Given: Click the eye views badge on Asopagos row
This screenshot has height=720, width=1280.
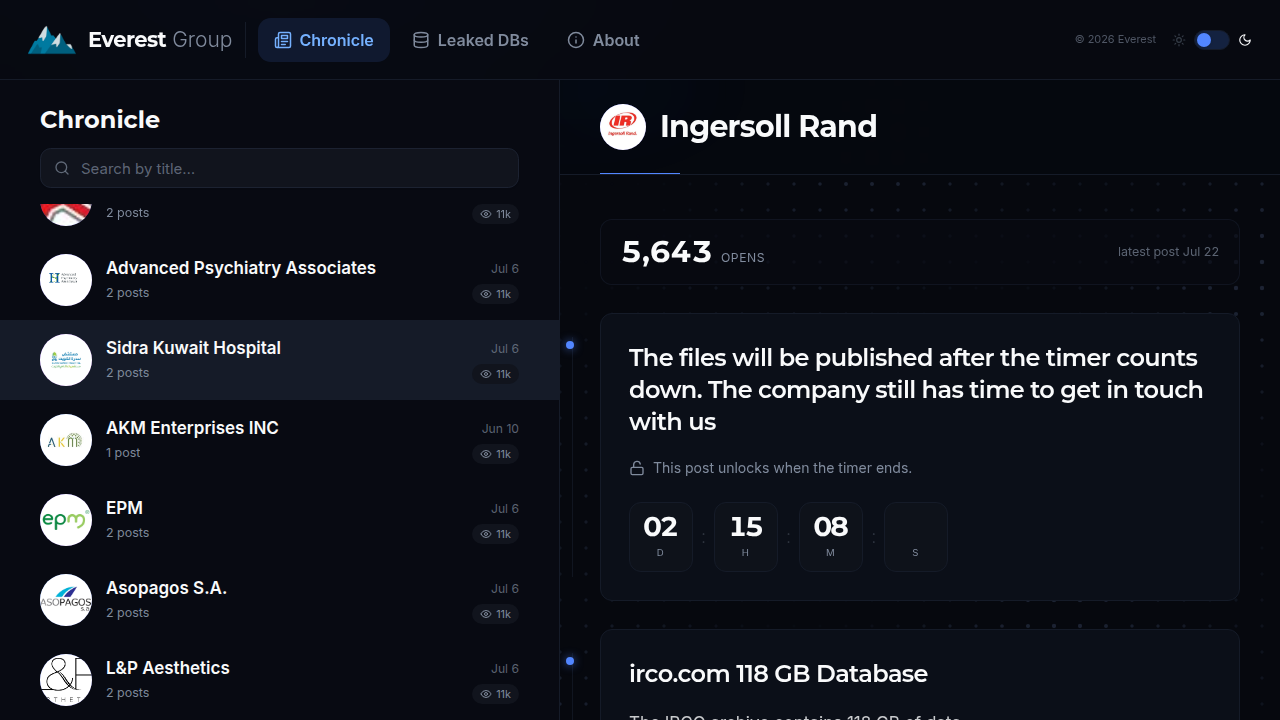Looking at the screenshot, I should pyautogui.click(x=495, y=614).
